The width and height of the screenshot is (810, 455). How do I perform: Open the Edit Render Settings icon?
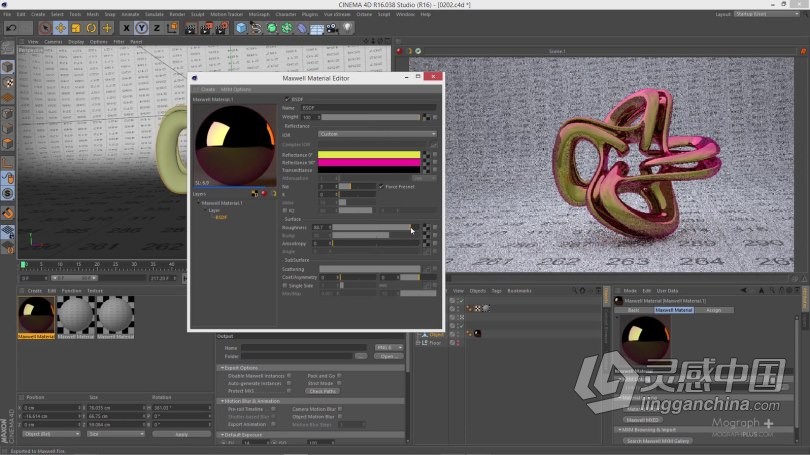coord(221,28)
